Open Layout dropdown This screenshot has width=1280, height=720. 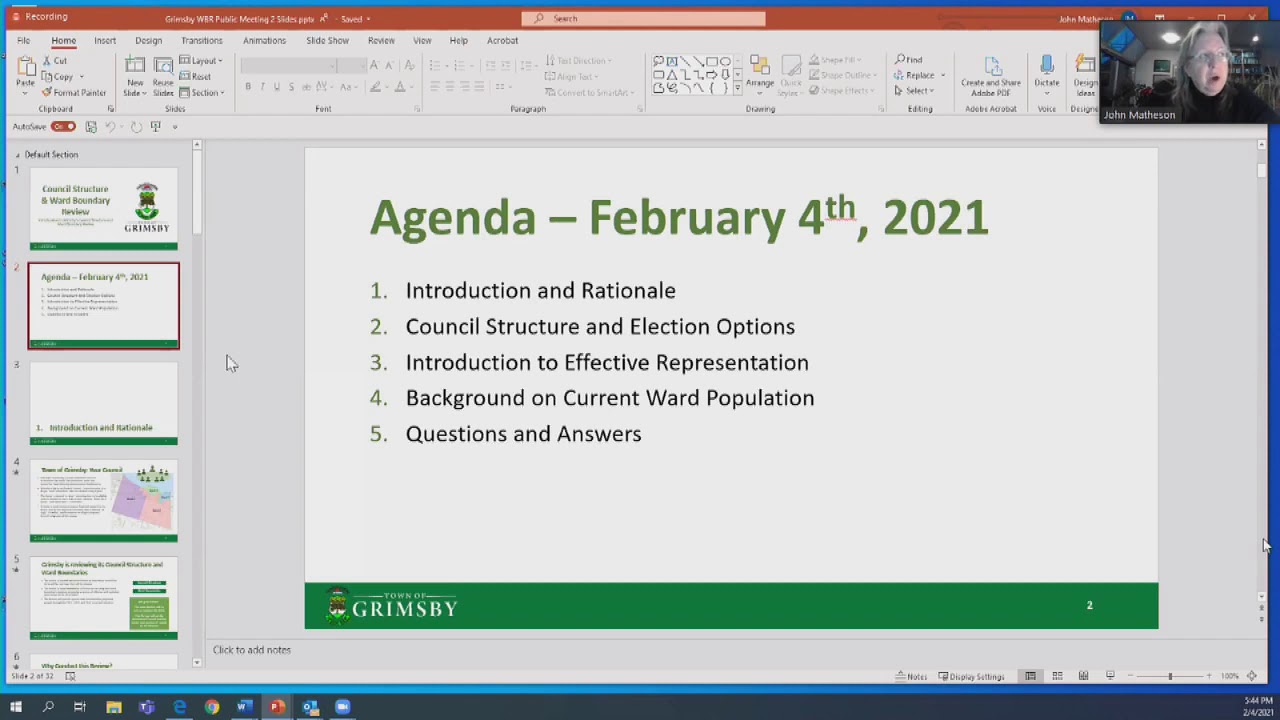(x=202, y=61)
